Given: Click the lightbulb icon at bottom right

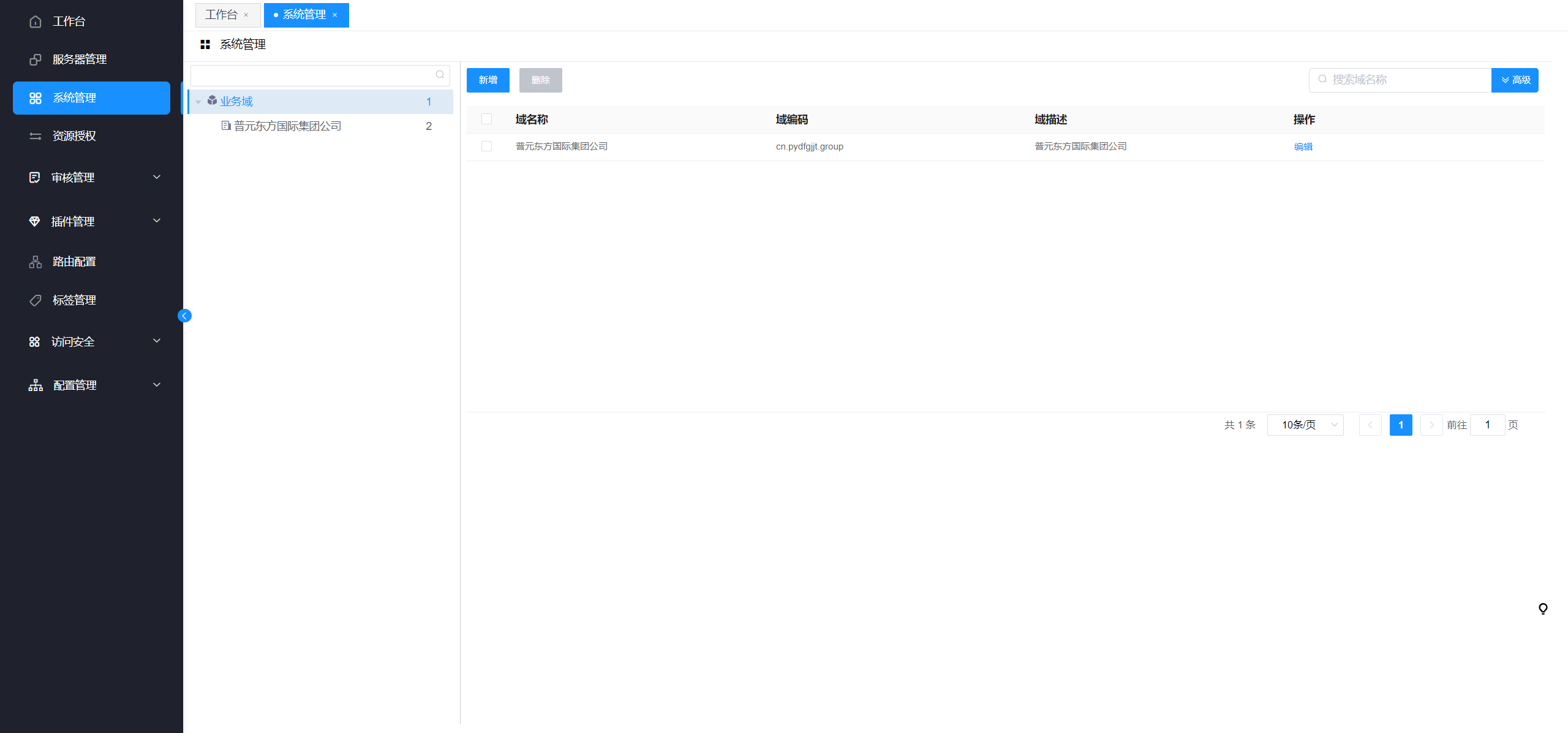Looking at the screenshot, I should [1543, 609].
